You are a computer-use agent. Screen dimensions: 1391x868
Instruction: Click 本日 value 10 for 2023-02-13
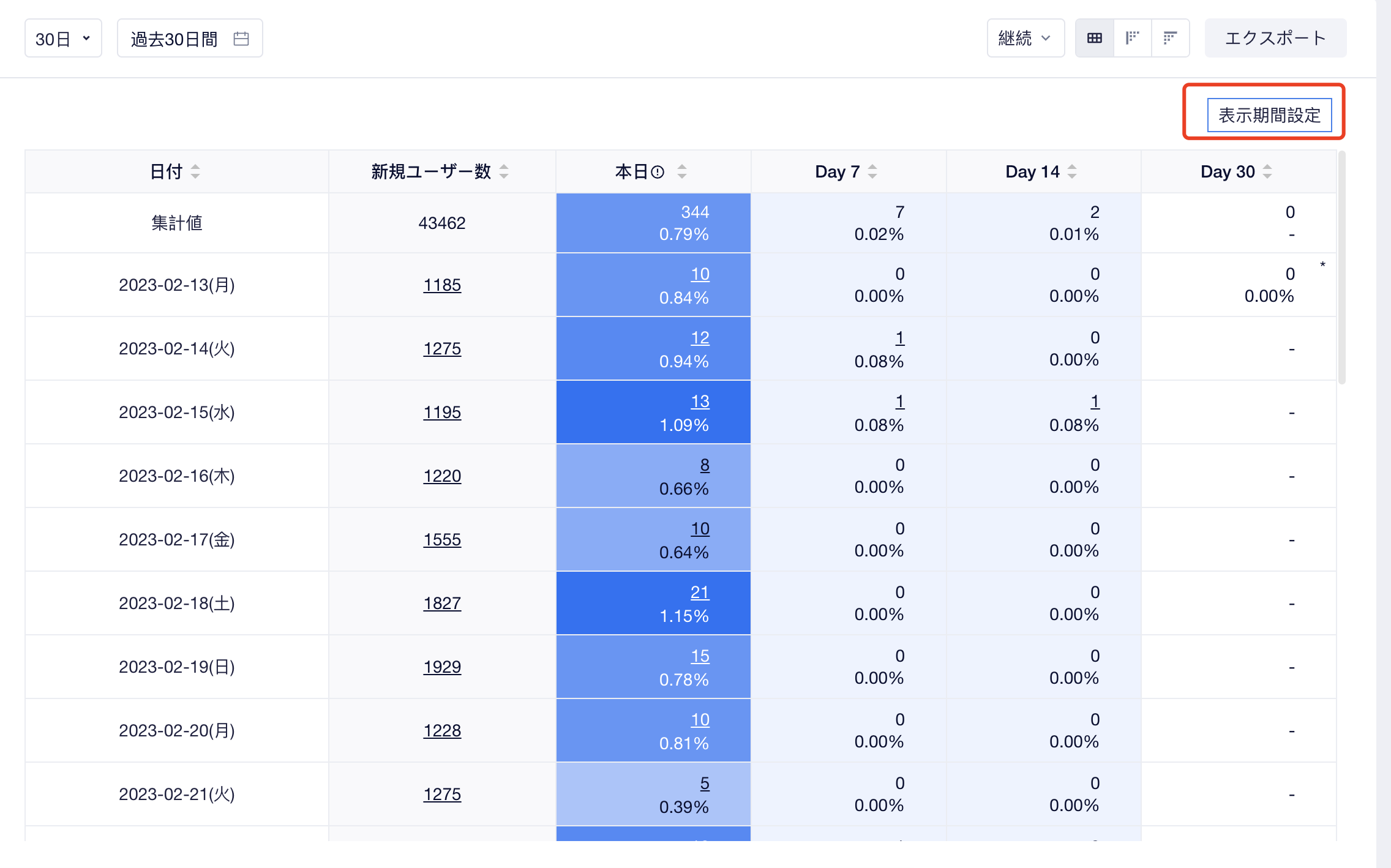click(700, 274)
